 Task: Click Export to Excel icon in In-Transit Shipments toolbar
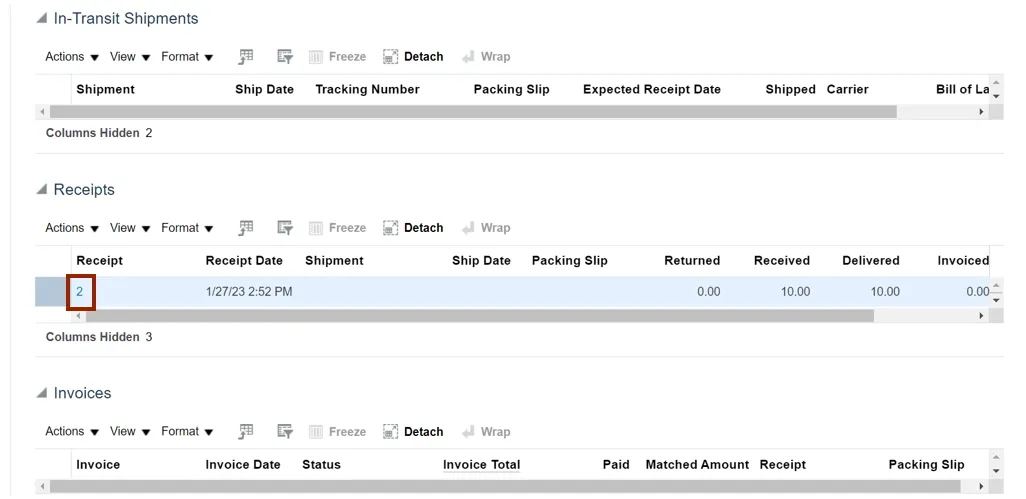[246, 57]
